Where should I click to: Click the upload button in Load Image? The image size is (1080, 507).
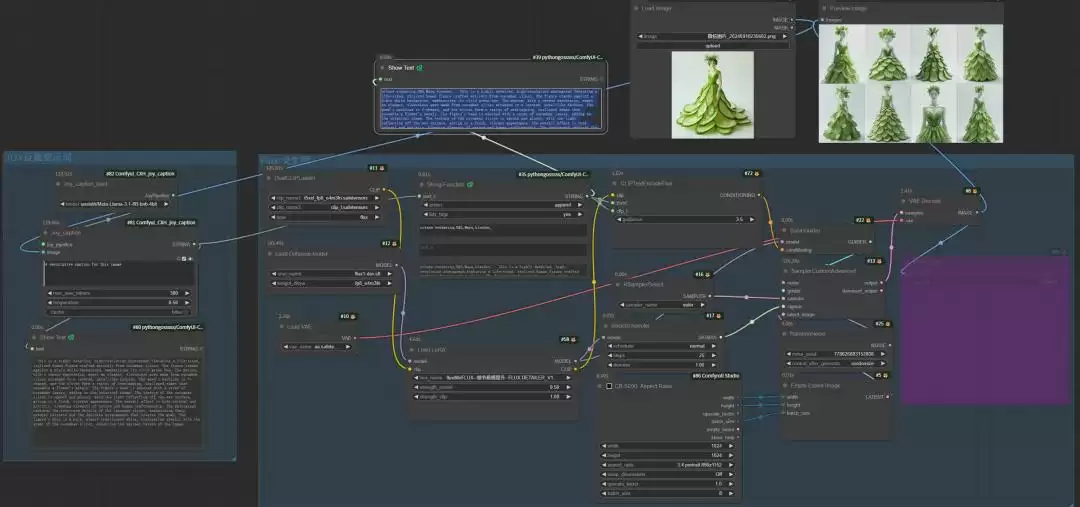pos(712,45)
